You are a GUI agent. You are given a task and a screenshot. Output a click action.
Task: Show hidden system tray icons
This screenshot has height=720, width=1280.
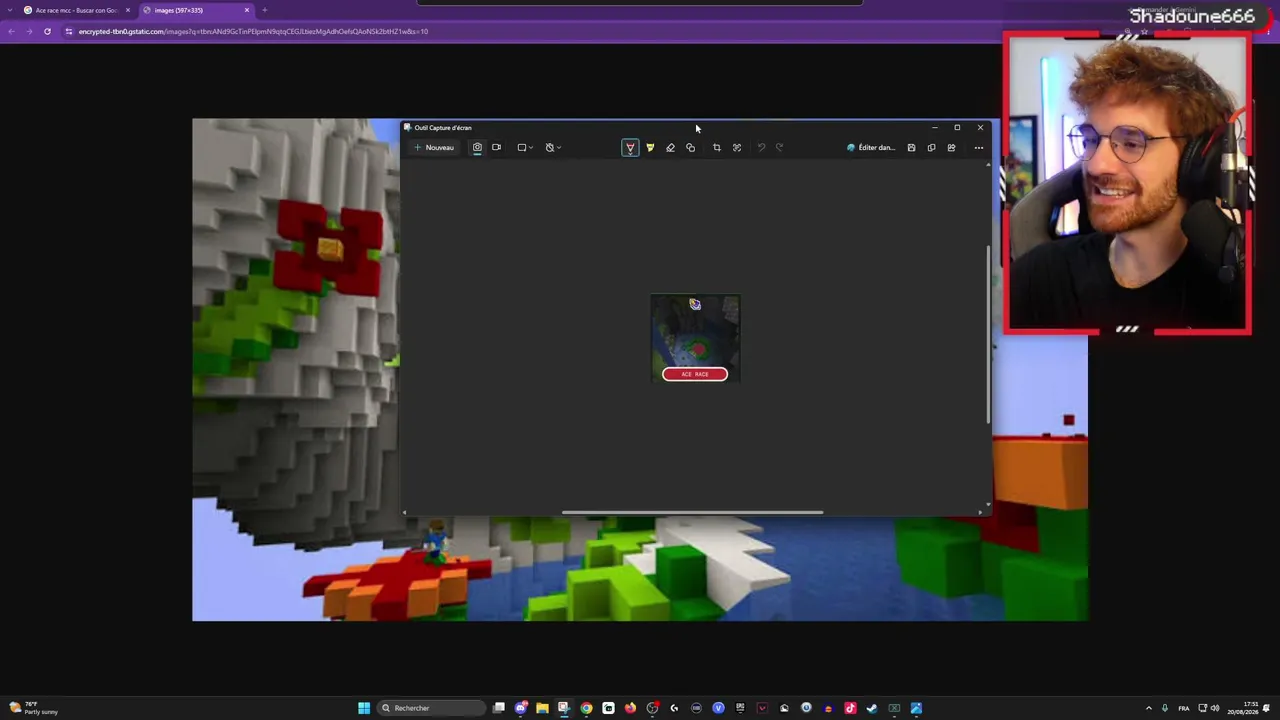[x=1148, y=708]
